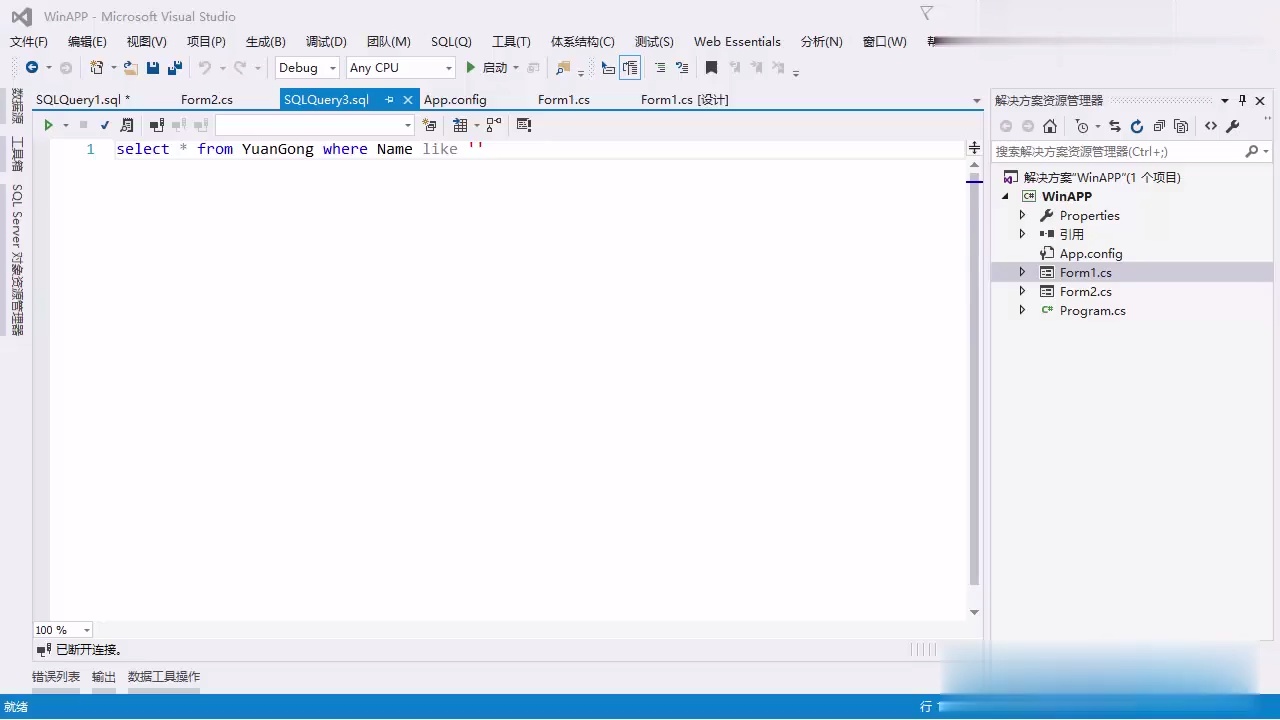The width and height of the screenshot is (1280, 720).
Task: Open the Any CPU platform dropdown
Action: (400, 67)
